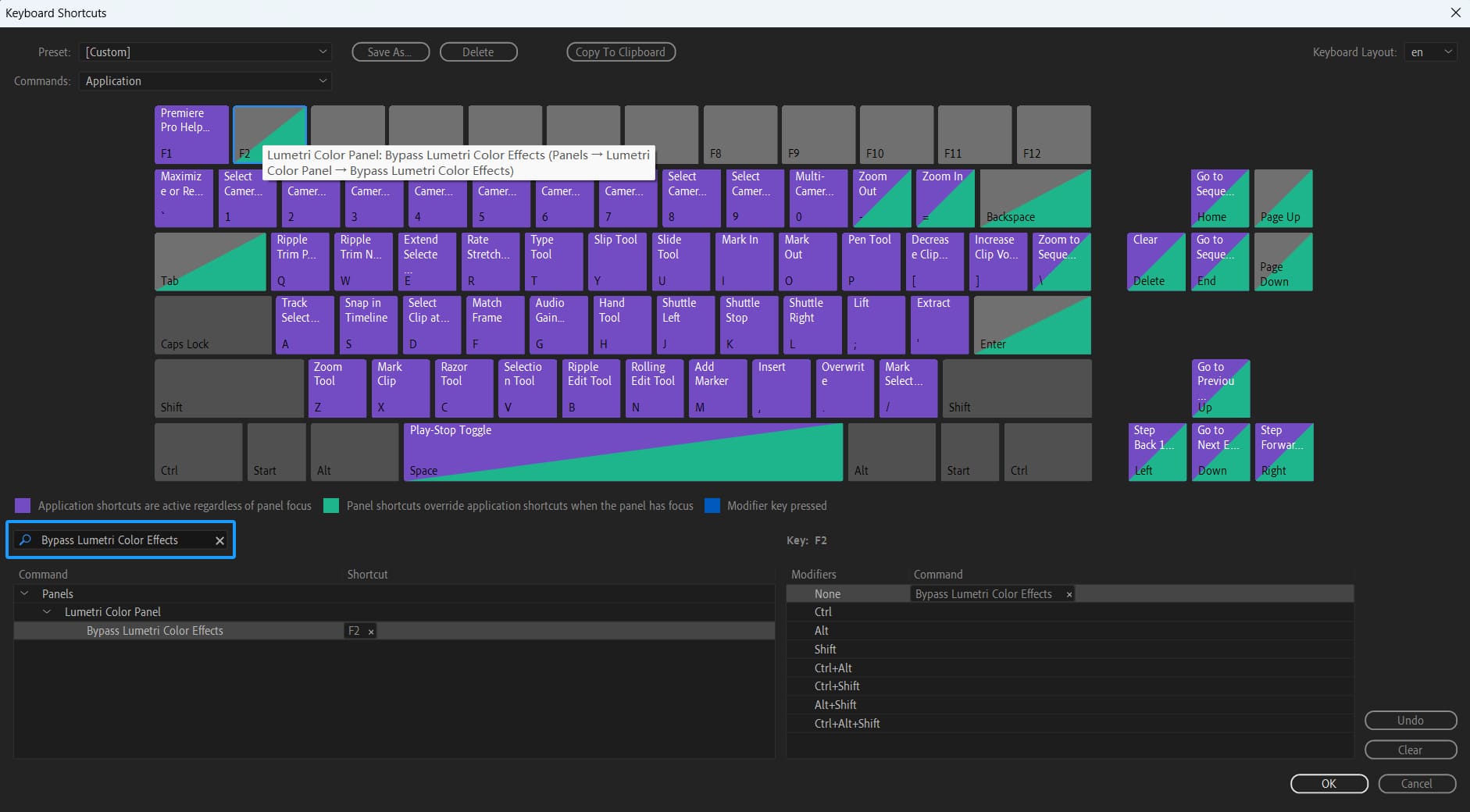Select the Bypass Lumetri Color Effects row
The height and width of the screenshot is (812, 1470).
point(394,631)
